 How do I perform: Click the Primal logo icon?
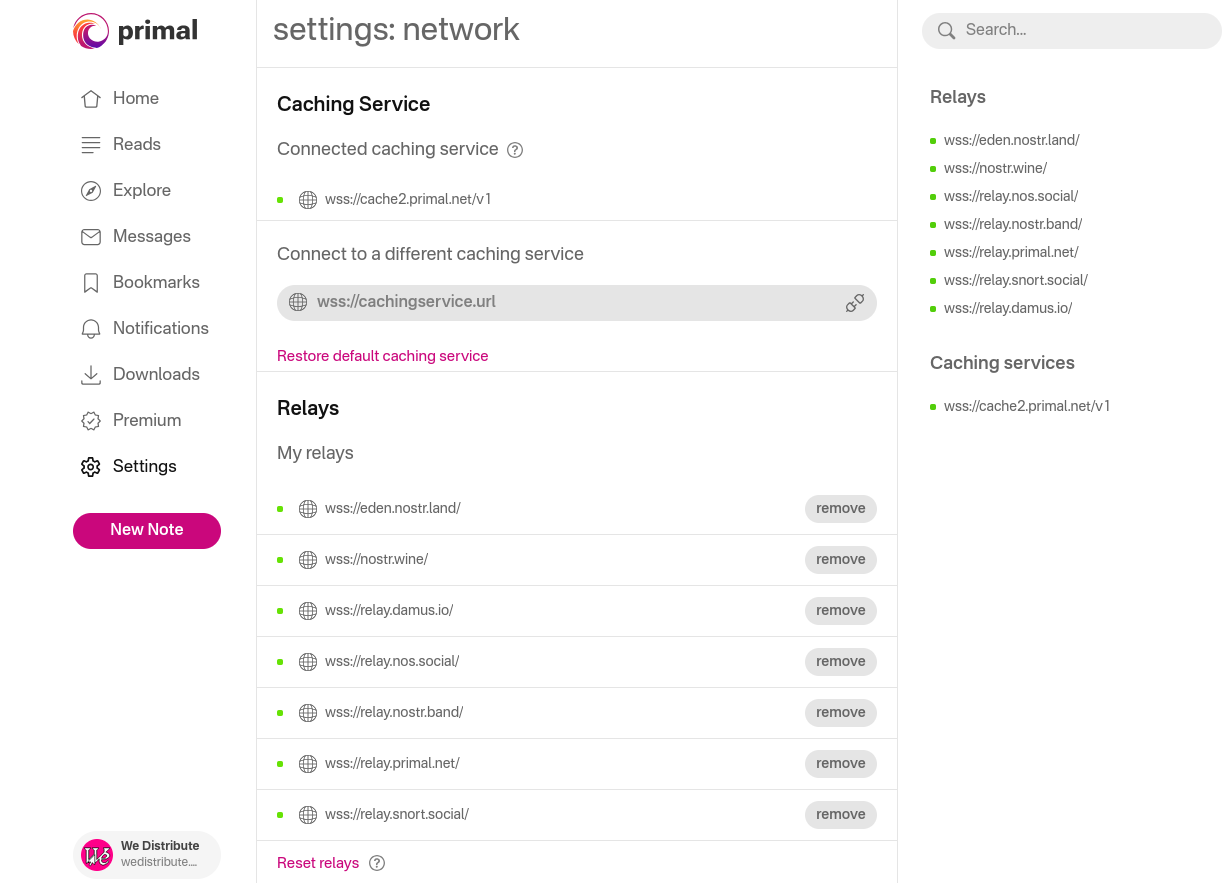(x=91, y=31)
